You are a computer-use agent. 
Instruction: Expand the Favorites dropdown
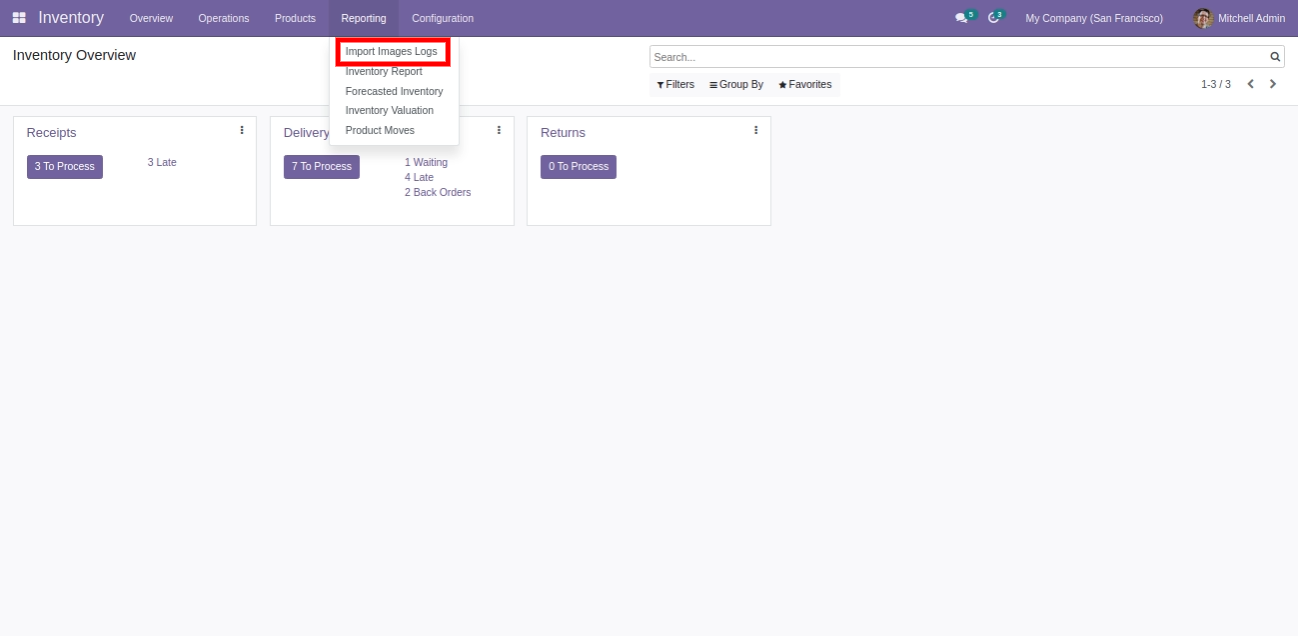tap(805, 85)
